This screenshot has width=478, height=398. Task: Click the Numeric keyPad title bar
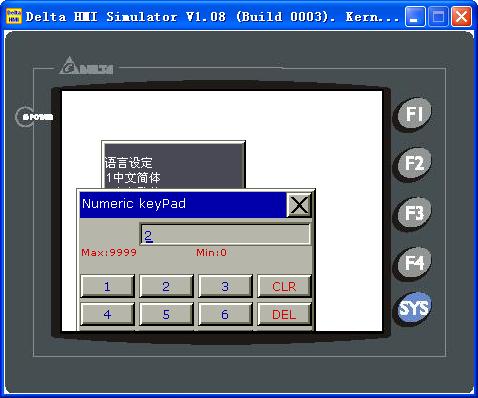click(183, 204)
